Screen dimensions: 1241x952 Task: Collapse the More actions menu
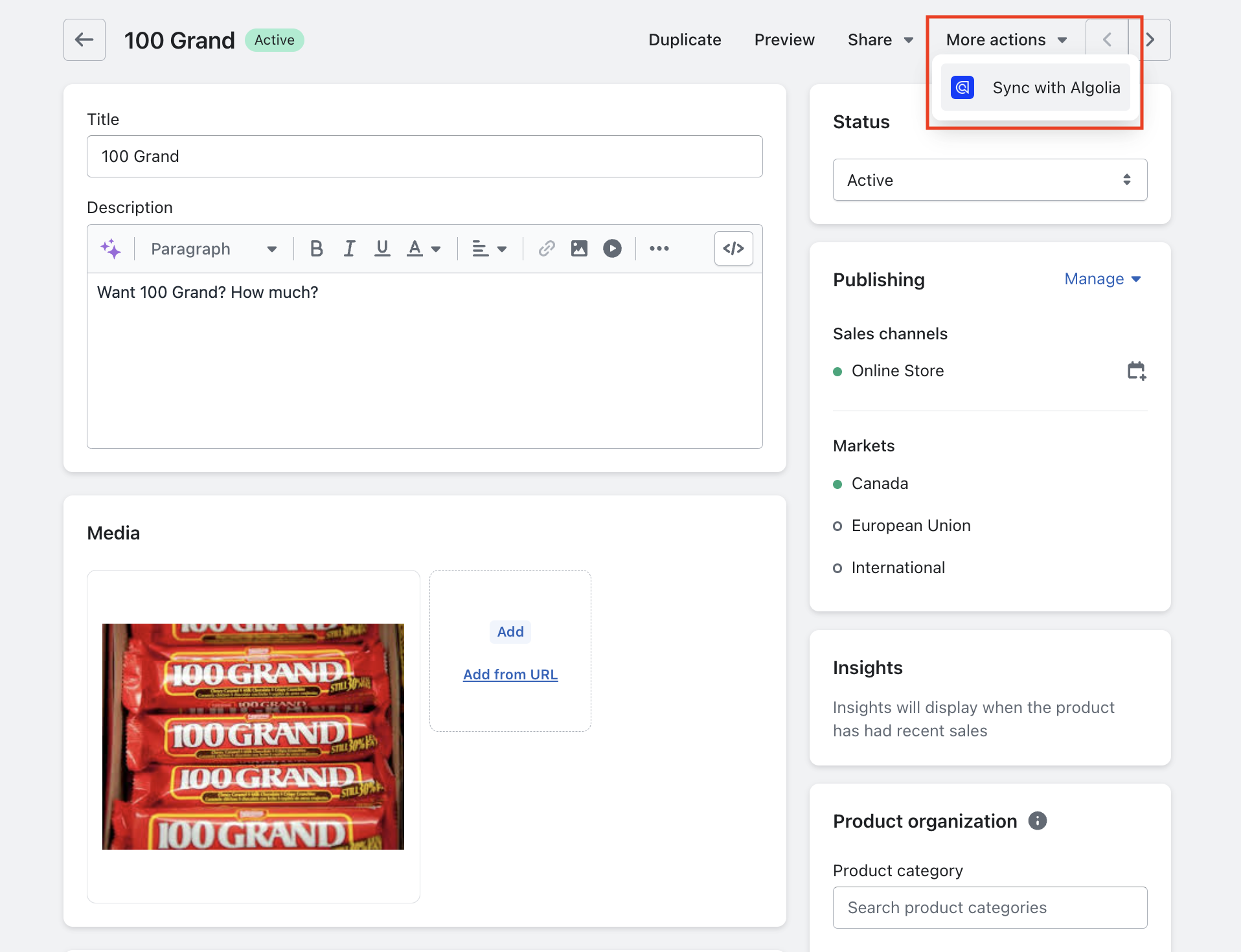tap(1006, 40)
